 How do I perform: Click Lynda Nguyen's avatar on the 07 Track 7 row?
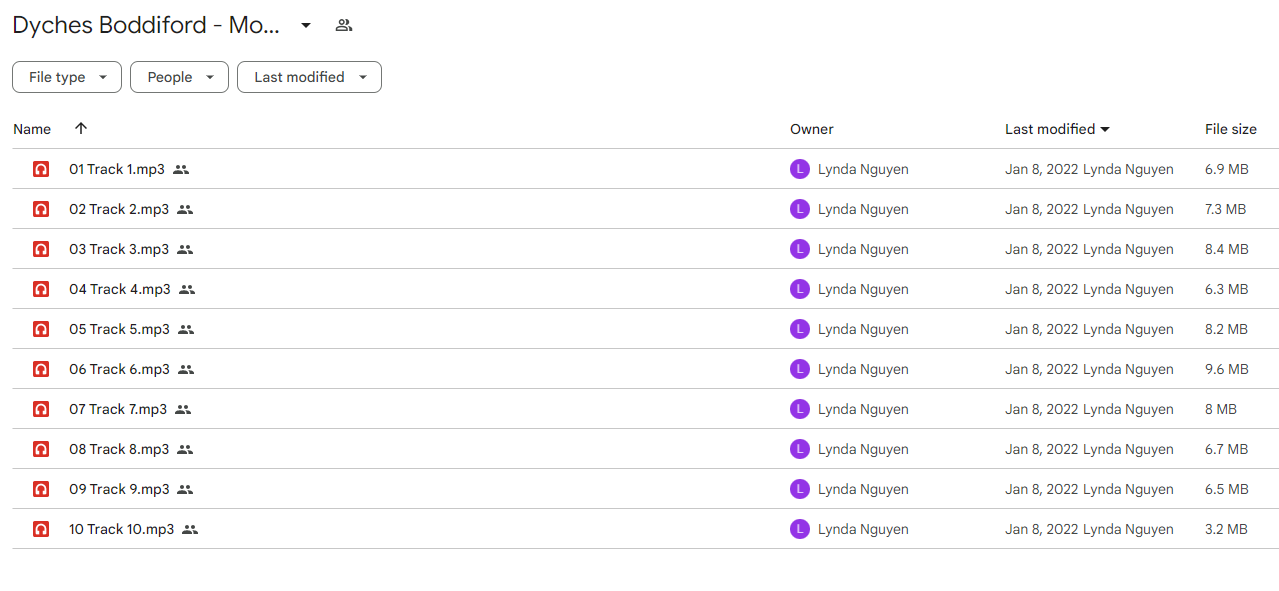click(799, 409)
